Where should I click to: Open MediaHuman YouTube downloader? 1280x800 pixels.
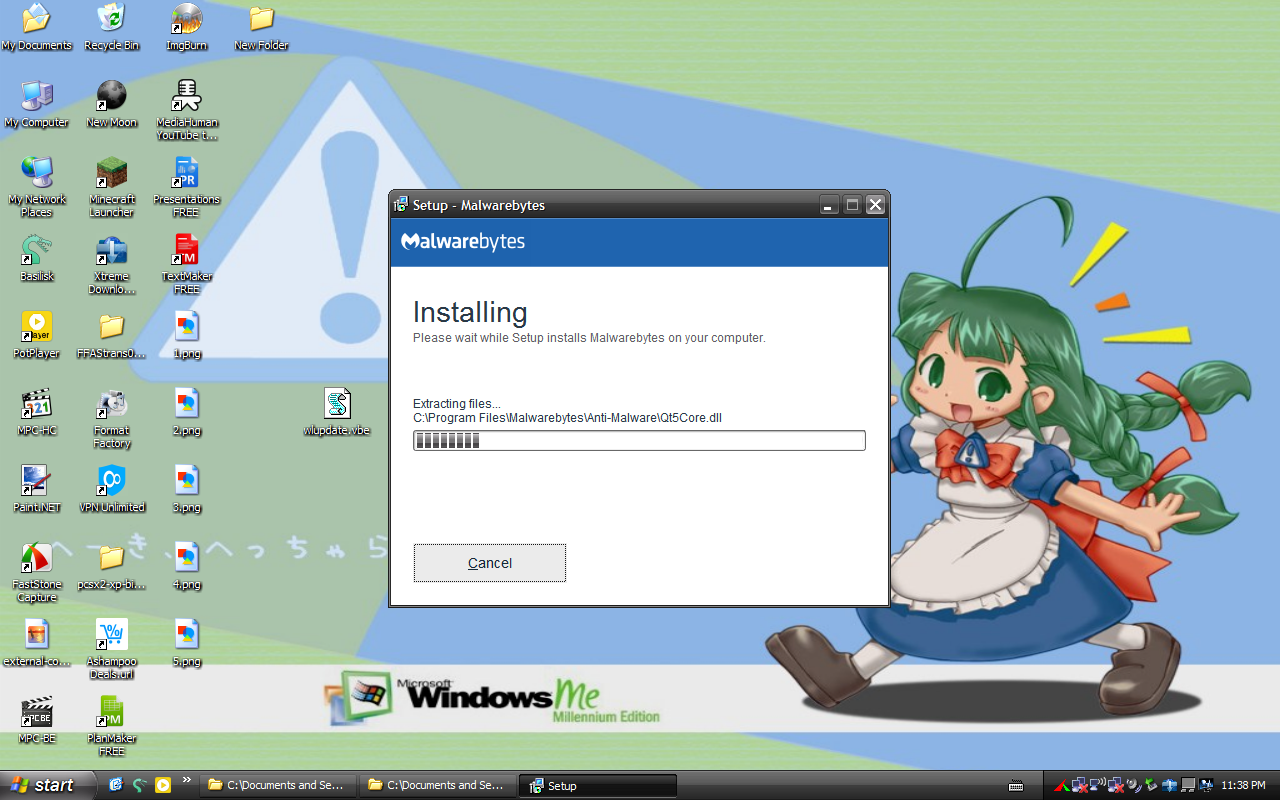click(185, 95)
